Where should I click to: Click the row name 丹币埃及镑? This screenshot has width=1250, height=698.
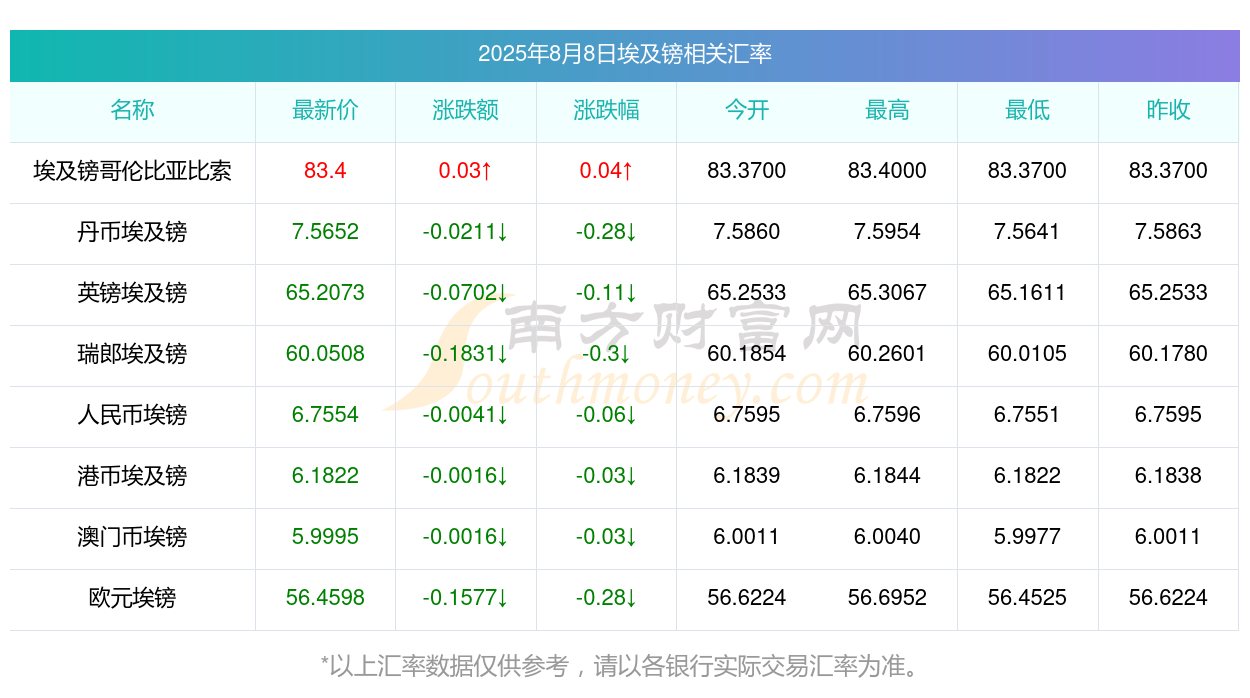pyautogui.click(x=132, y=232)
